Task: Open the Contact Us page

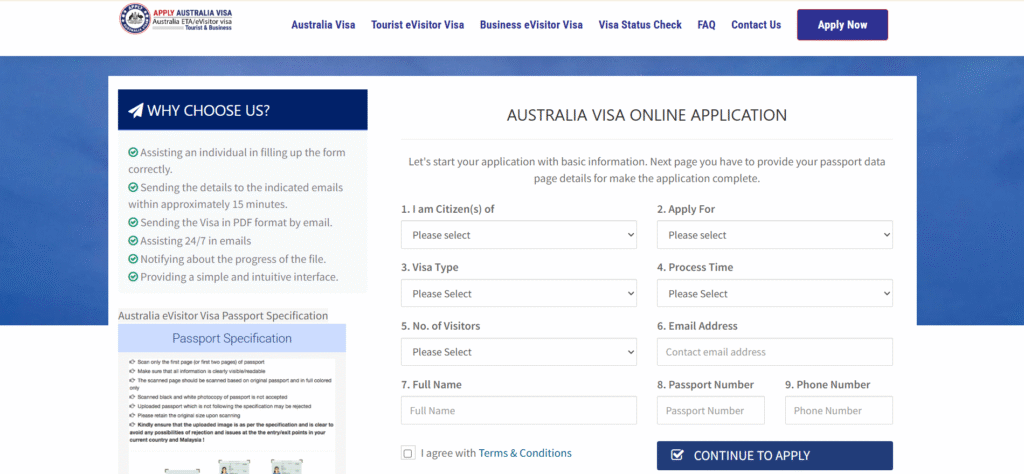Action: pos(756,25)
